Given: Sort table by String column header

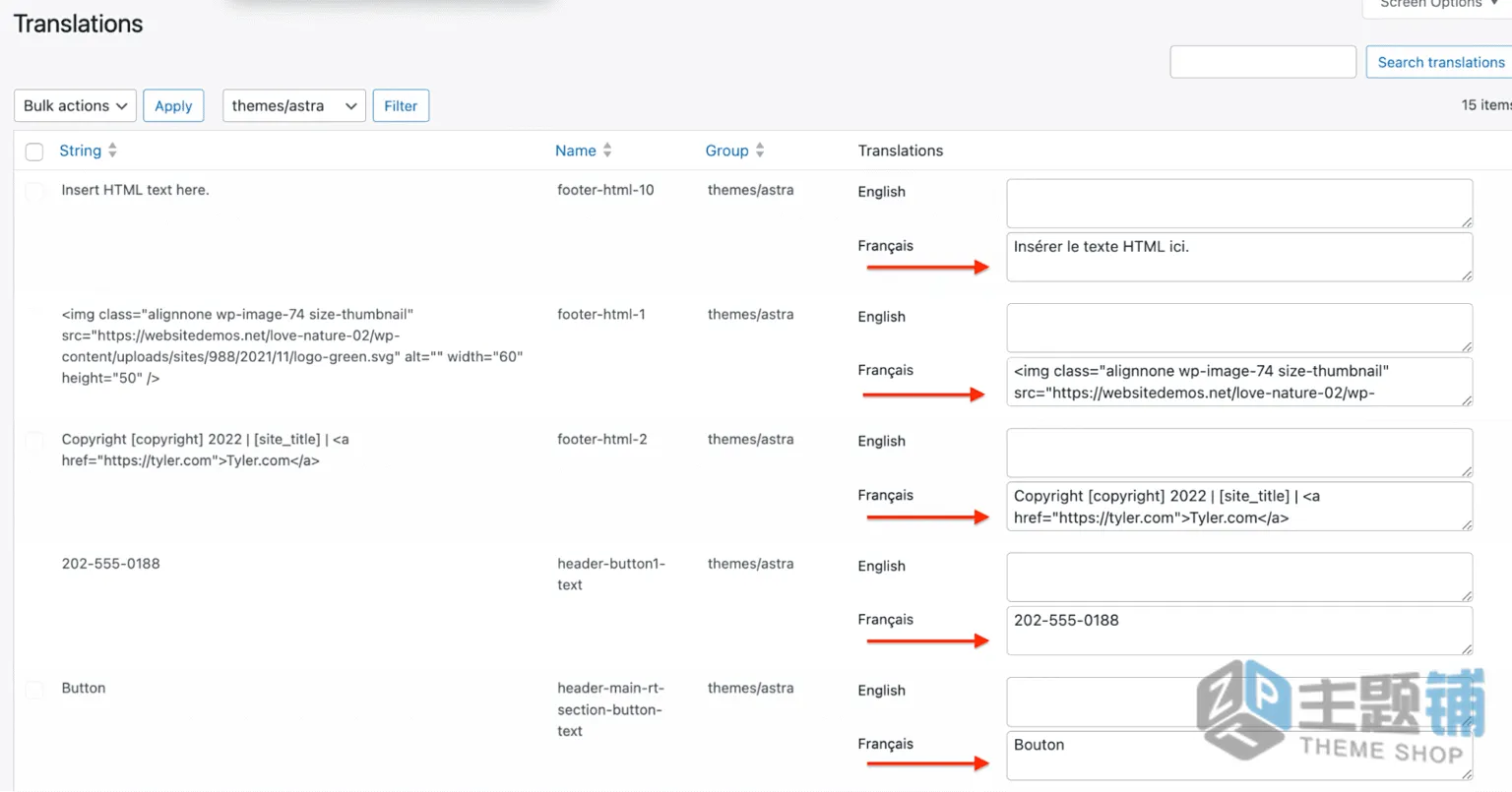Looking at the screenshot, I should point(80,151).
